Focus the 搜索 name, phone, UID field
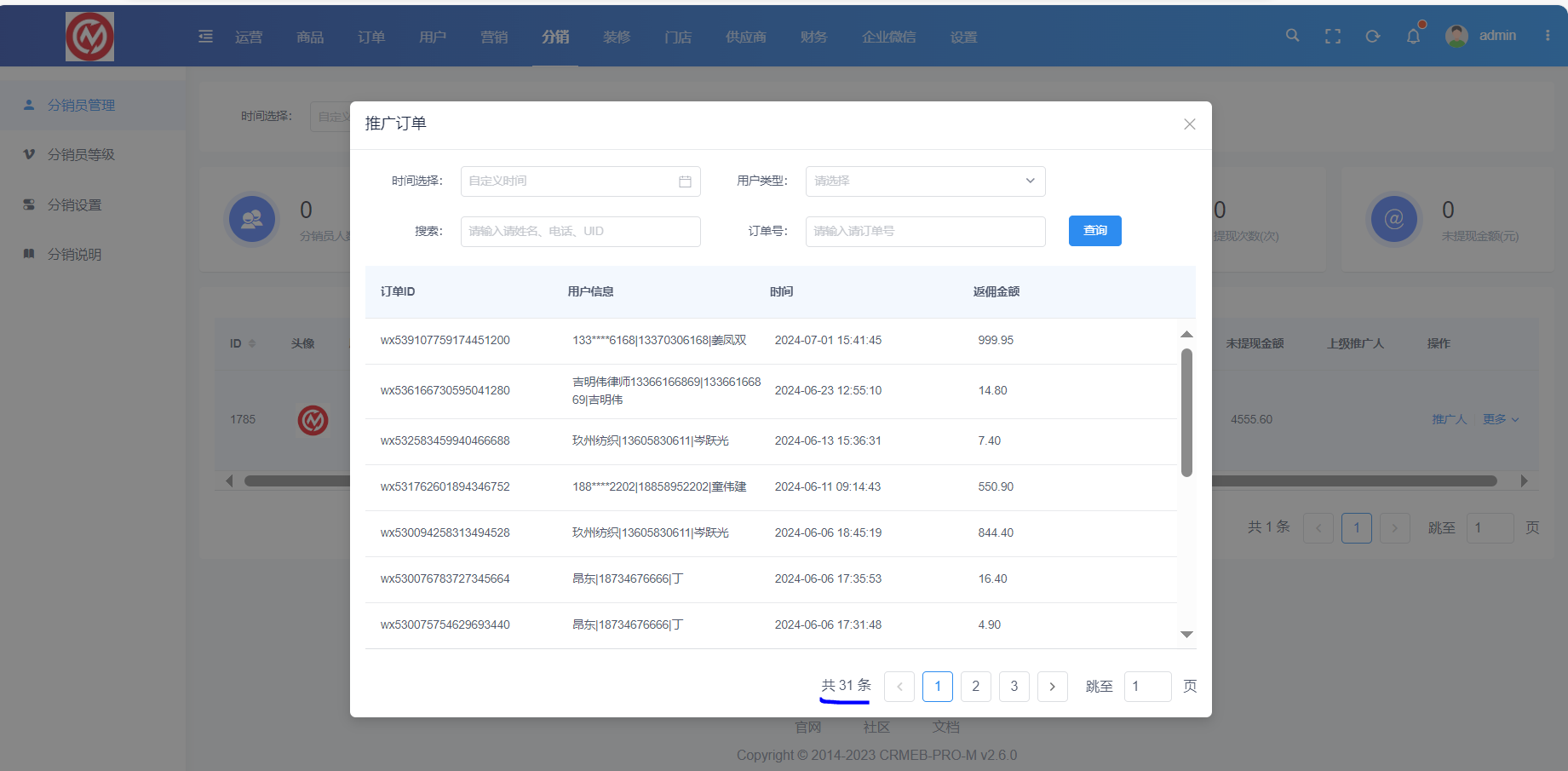1568x771 pixels. coord(580,232)
